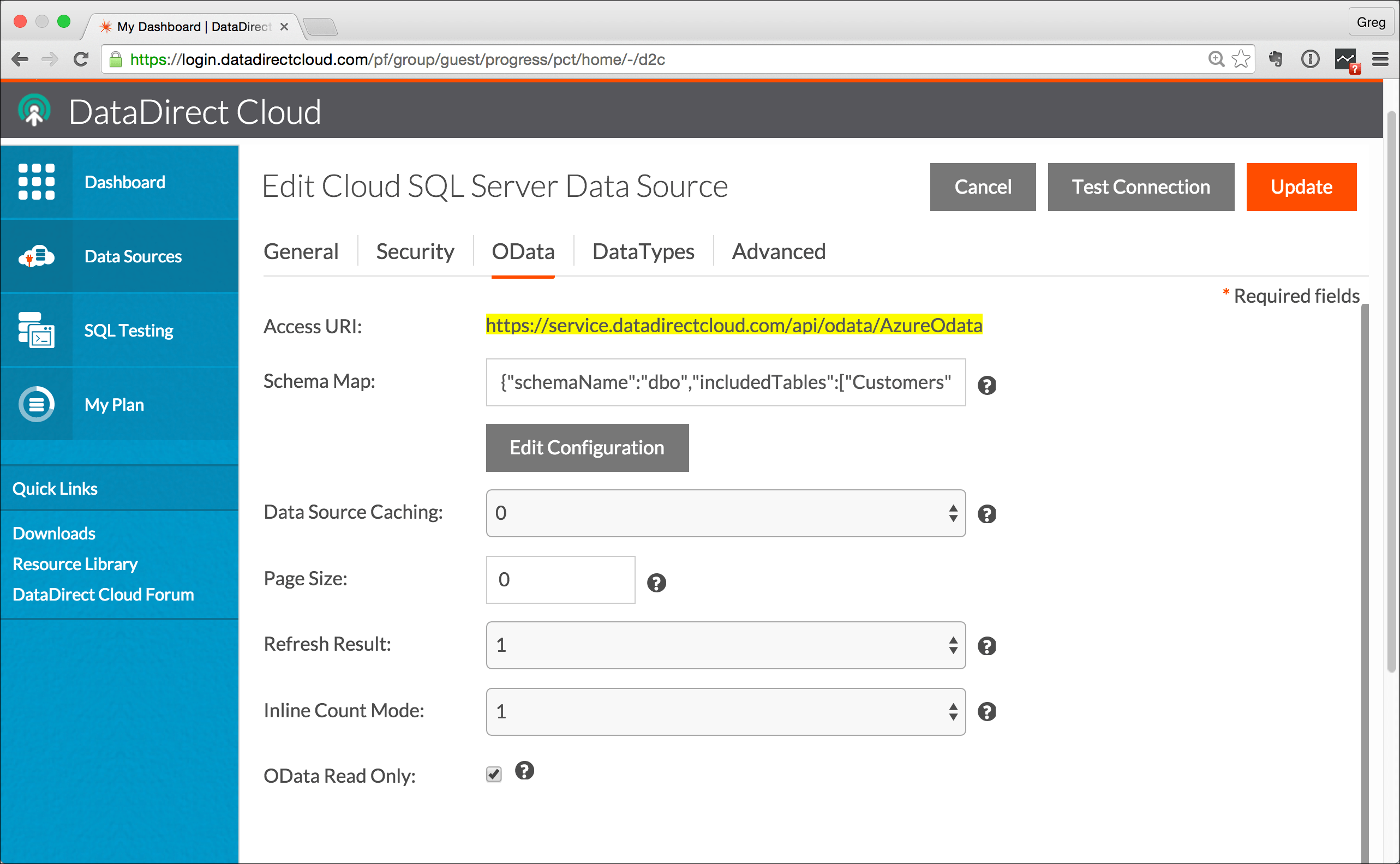Open help icon for Data Source Caching
Image resolution: width=1400 pixels, height=864 pixels.
[987, 514]
